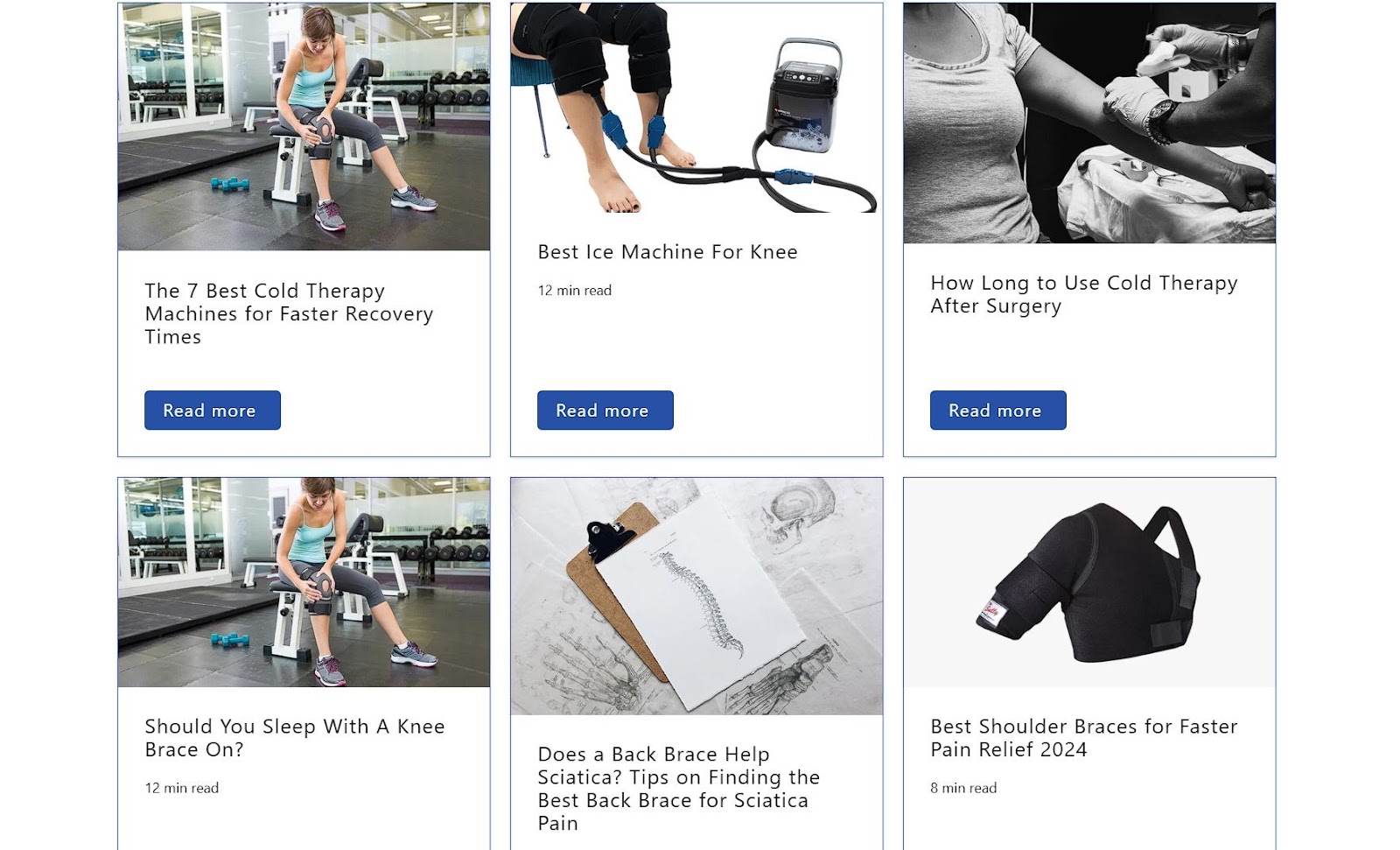The height and width of the screenshot is (850, 1400).
Task: Click Read more under Cold Therapy After Surgery
Action: [997, 410]
